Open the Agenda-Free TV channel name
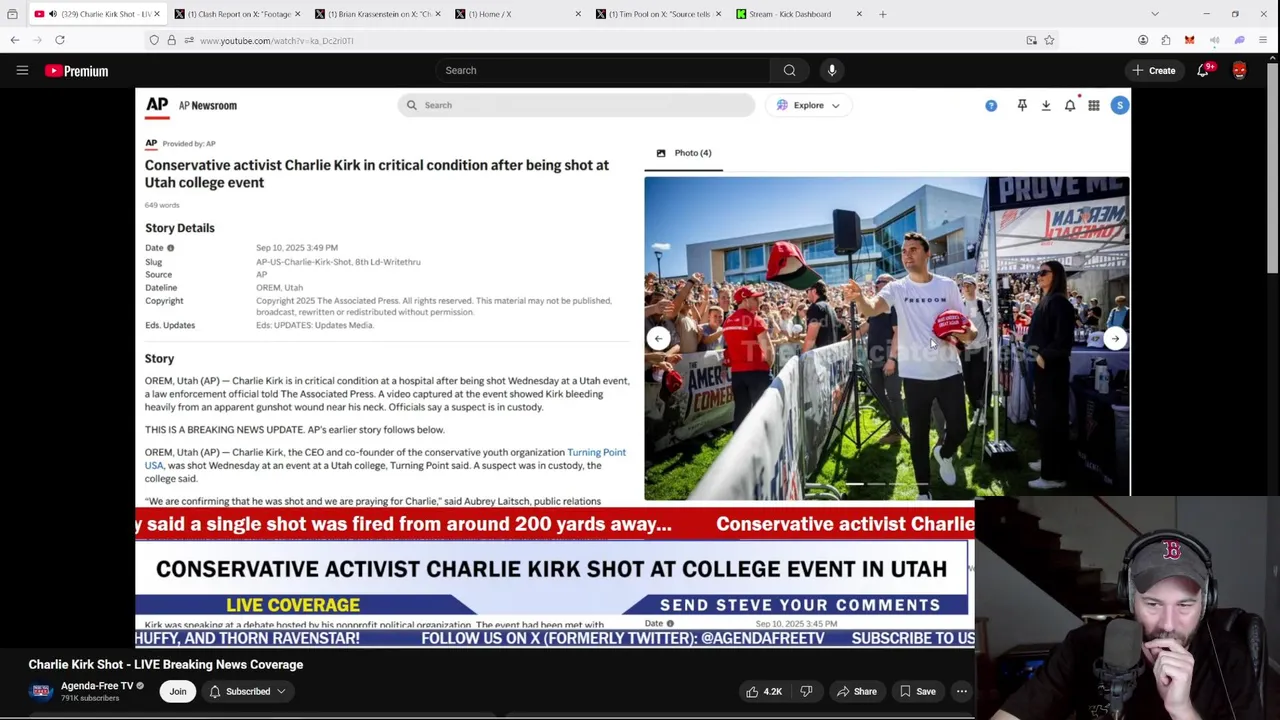Screen dimensions: 1280x720 pyautogui.click(x=97, y=686)
